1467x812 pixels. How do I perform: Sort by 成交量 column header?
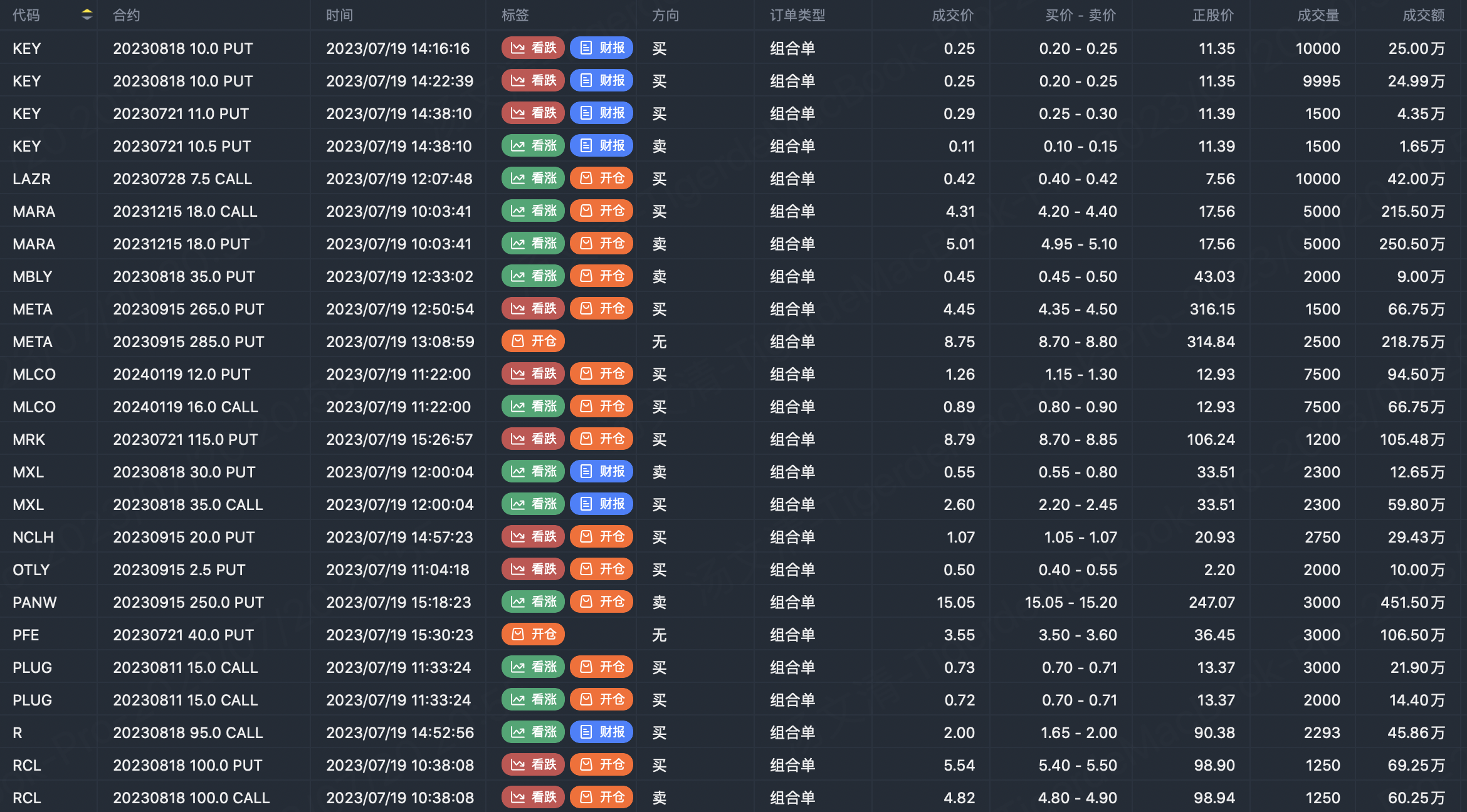coord(1318,15)
